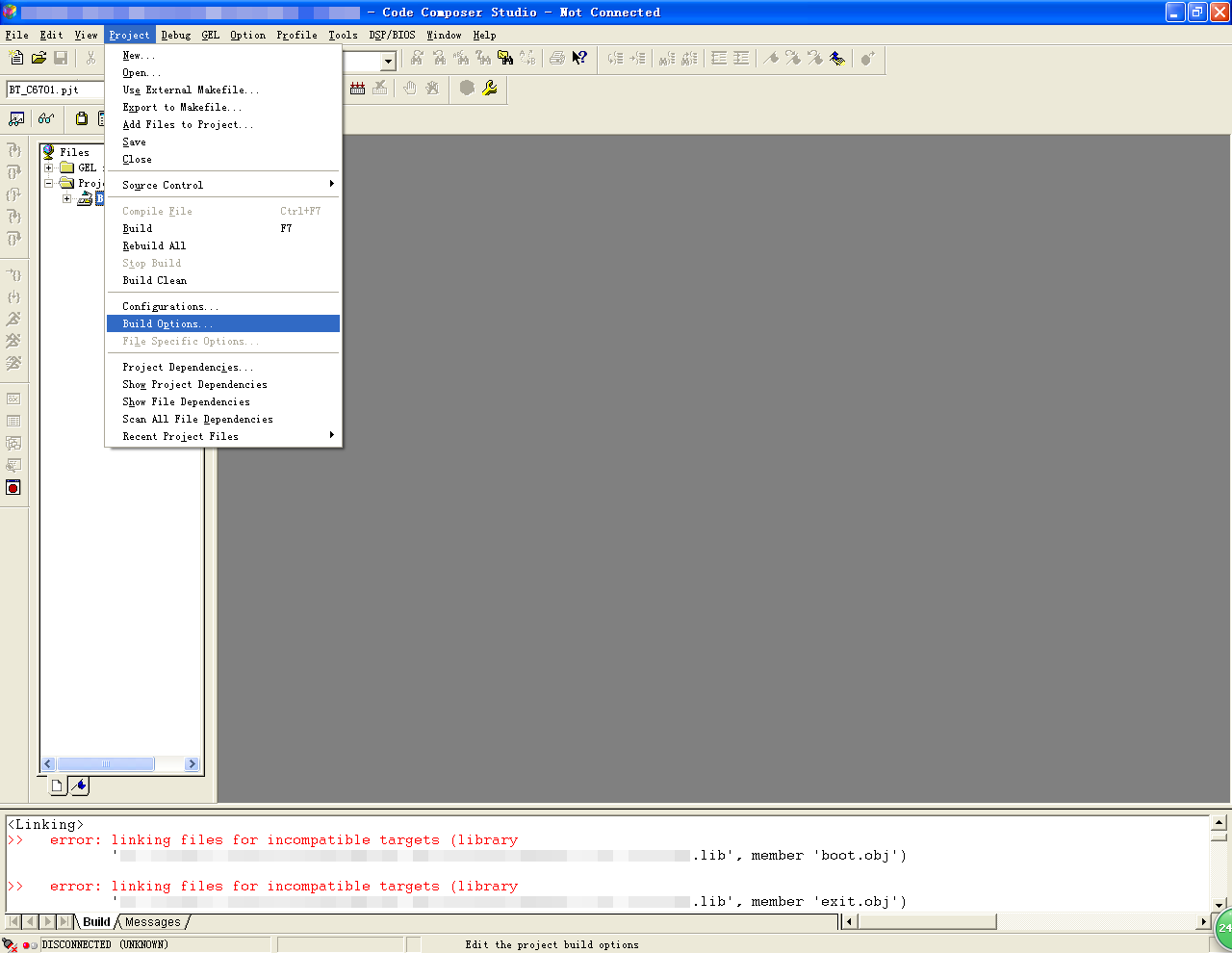Viewport: 1232px width, 953px height.
Task: Click the Bookmarks pin tab icon
Action: point(79,786)
